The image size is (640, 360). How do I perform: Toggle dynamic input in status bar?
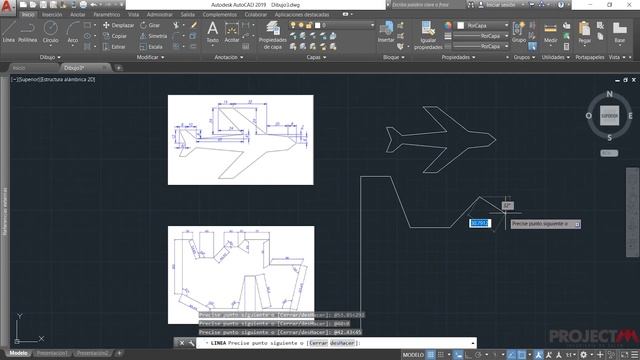(458, 355)
